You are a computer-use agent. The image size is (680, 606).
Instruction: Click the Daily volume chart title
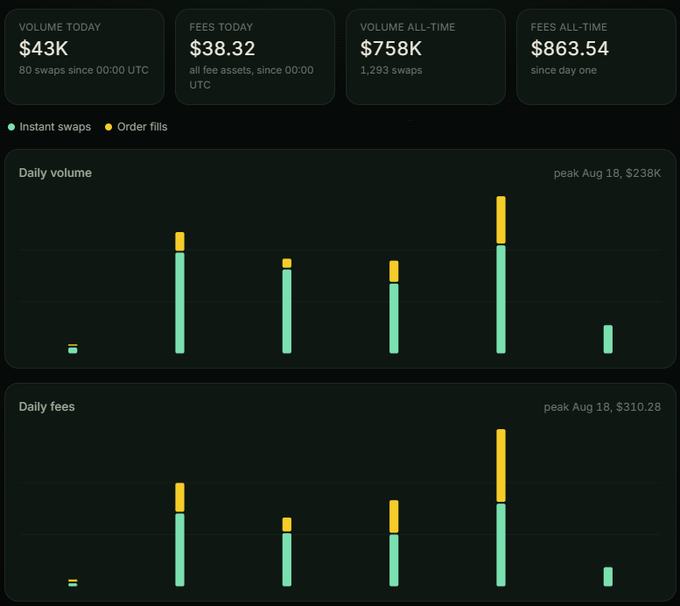tap(55, 173)
